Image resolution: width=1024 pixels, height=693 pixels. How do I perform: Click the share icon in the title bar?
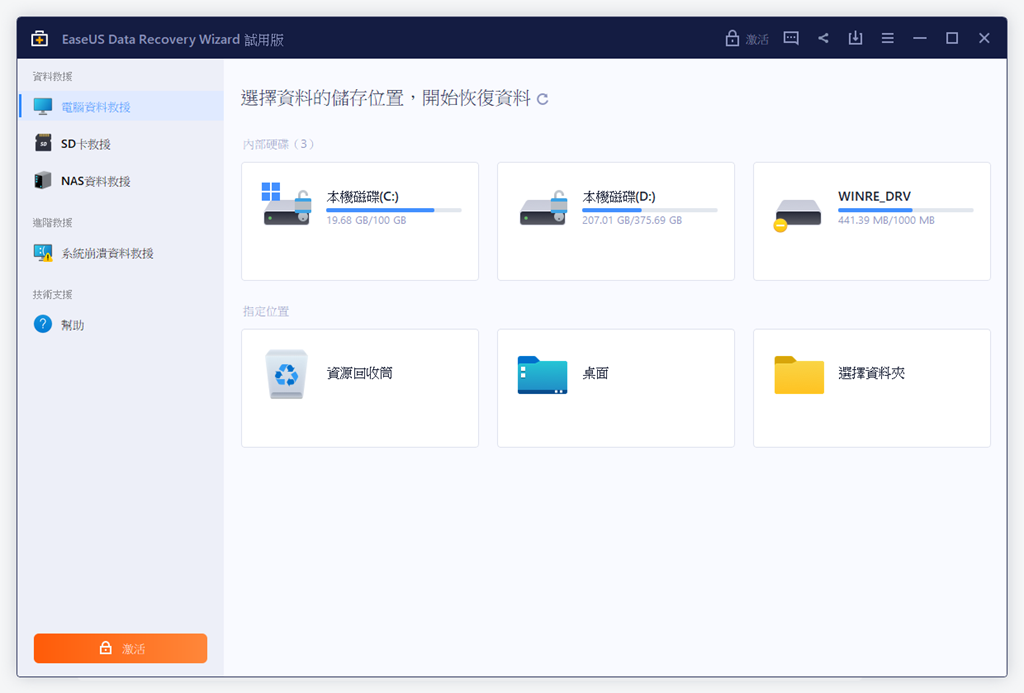823,38
